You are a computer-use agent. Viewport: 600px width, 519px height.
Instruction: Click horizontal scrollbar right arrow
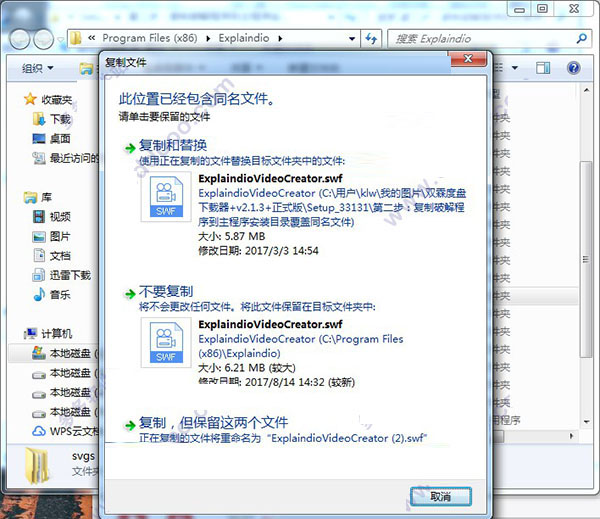click(572, 436)
